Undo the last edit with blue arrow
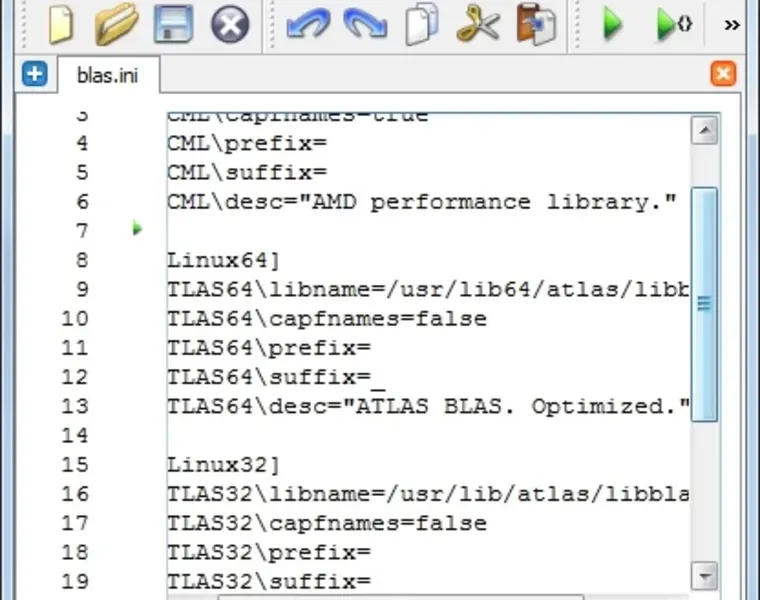The width and height of the screenshot is (760, 600). tap(308, 24)
